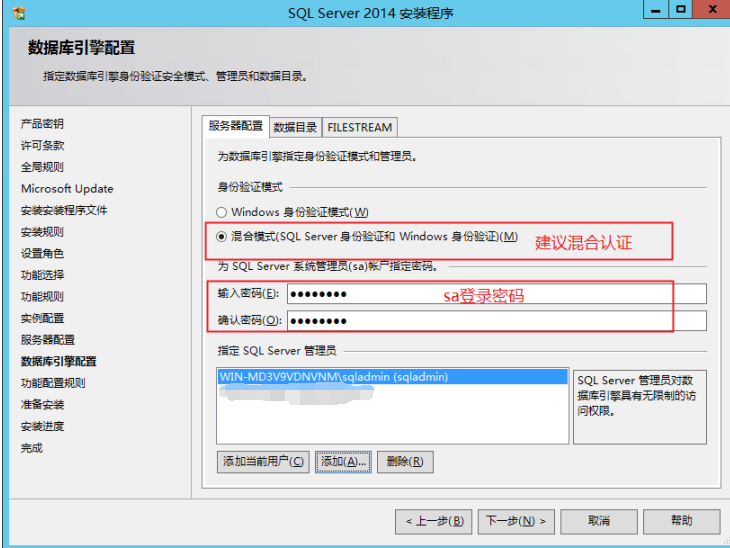The height and width of the screenshot is (548, 730).
Task: Click 功能规则 step in sidebar
Action: coord(42,297)
